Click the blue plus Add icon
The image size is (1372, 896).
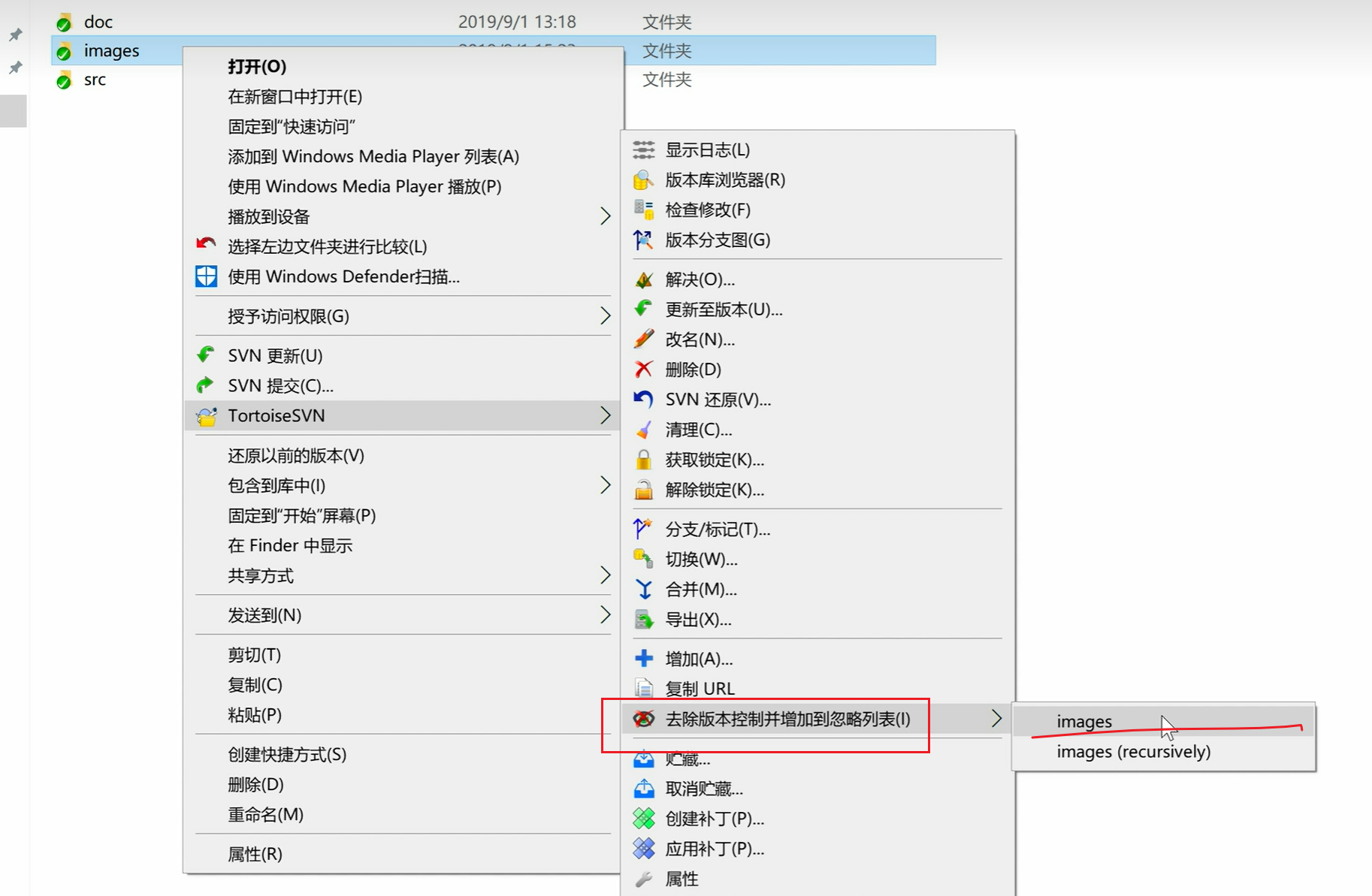pos(644,659)
